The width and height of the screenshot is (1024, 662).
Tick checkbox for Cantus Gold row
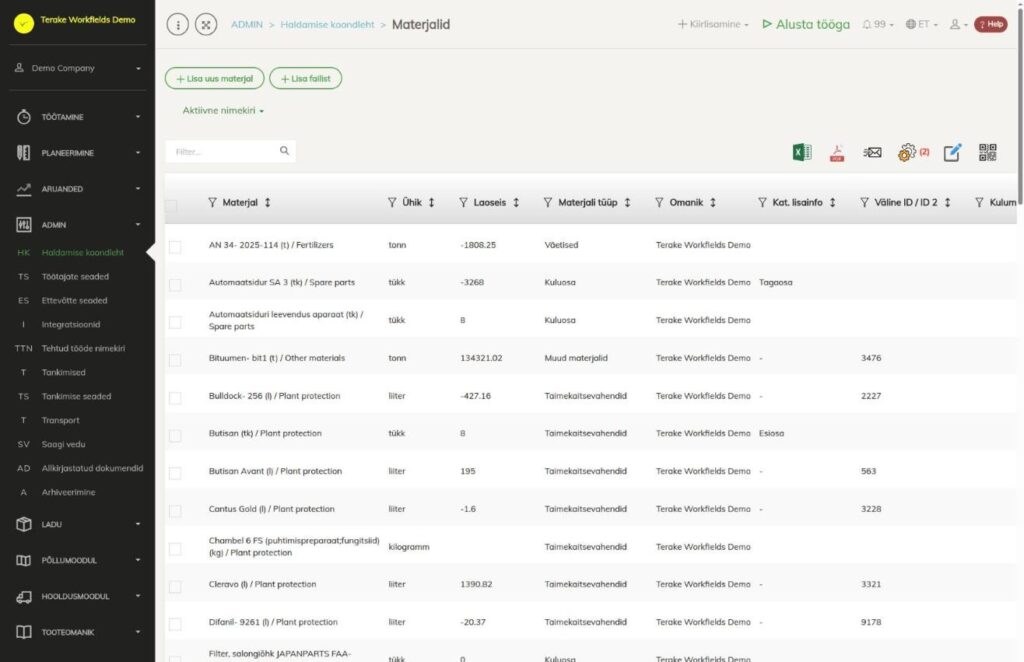(175, 511)
